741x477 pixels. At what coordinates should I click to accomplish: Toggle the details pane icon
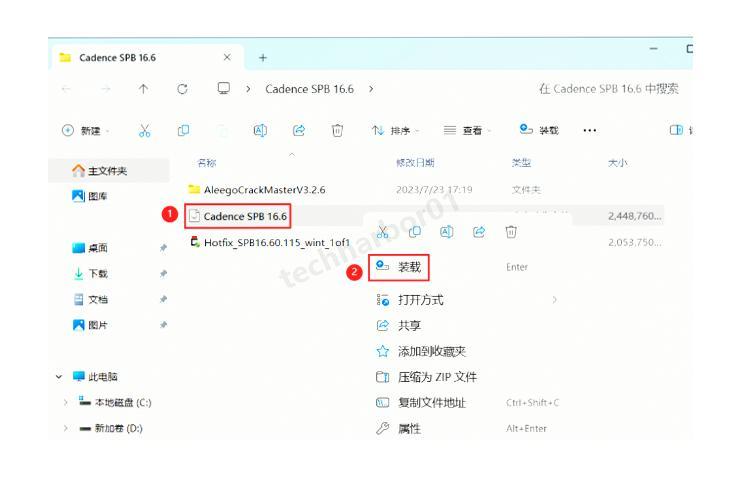click(676, 130)
